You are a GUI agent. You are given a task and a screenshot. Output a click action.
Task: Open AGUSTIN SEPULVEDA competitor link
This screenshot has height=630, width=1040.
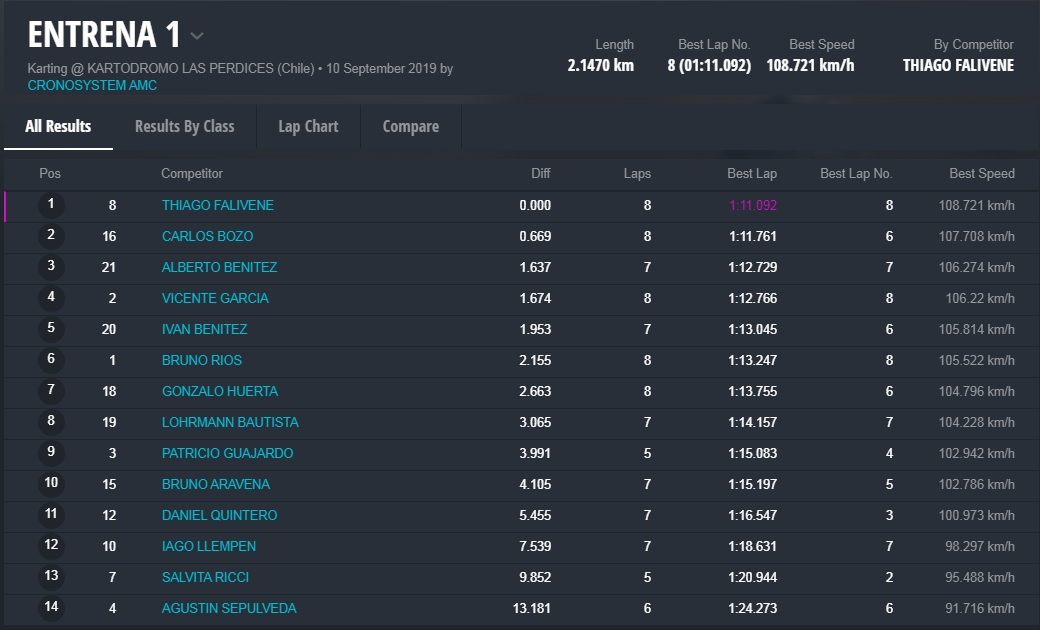tap(229, 608)
